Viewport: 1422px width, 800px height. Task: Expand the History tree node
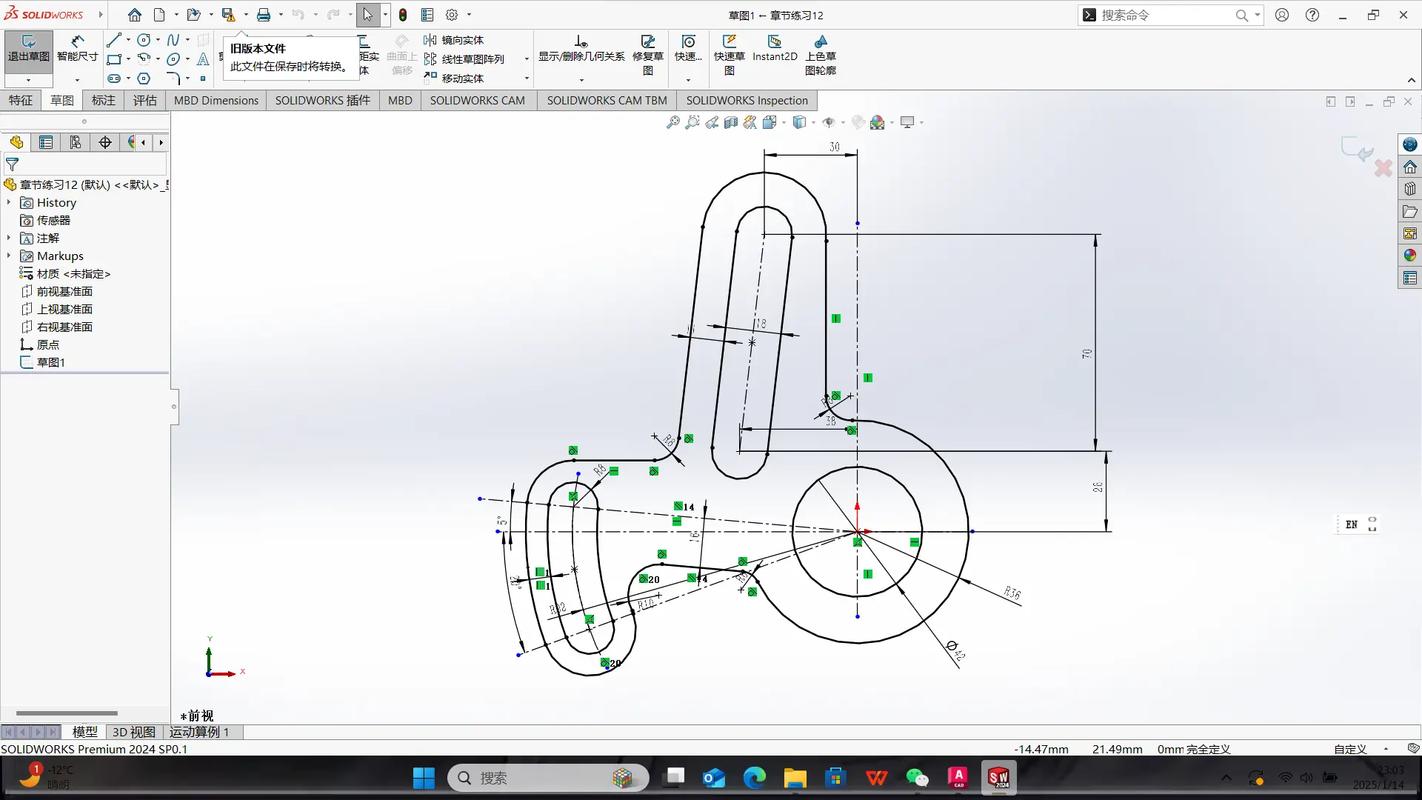click(9, 202)
